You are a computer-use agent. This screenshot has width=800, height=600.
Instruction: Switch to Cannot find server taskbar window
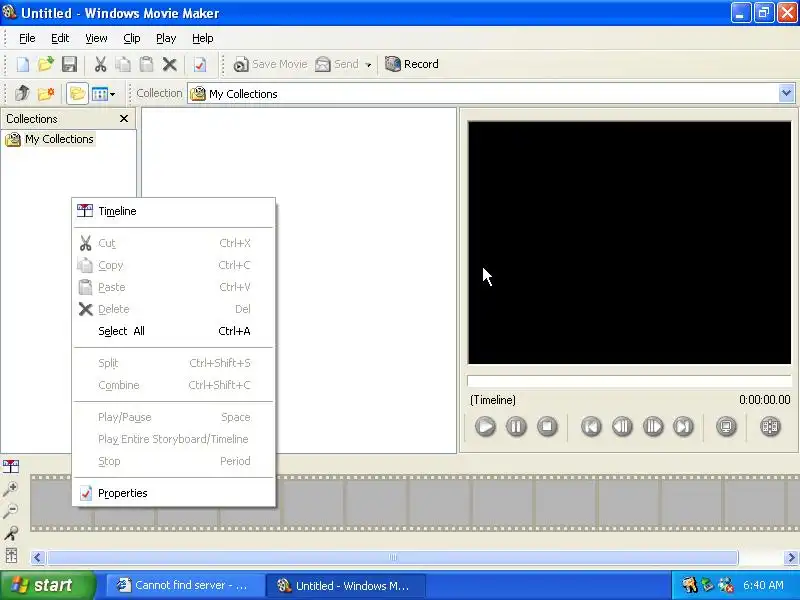(185, 585)
